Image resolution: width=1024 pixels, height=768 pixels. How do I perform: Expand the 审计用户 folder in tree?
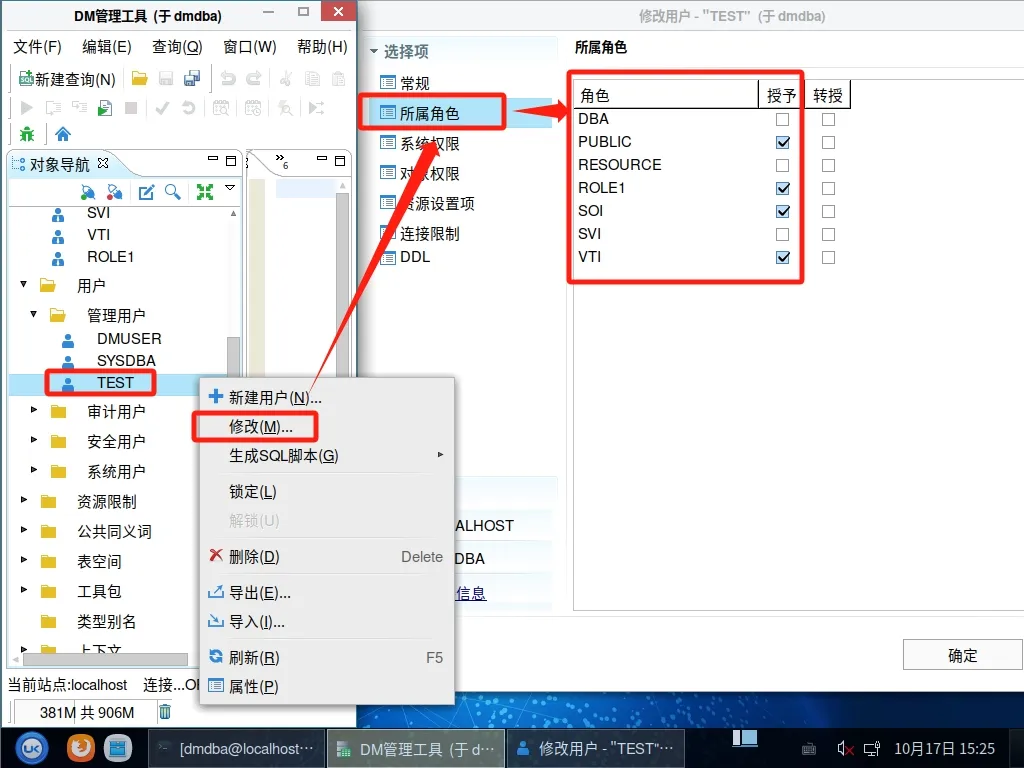point(35,411)
